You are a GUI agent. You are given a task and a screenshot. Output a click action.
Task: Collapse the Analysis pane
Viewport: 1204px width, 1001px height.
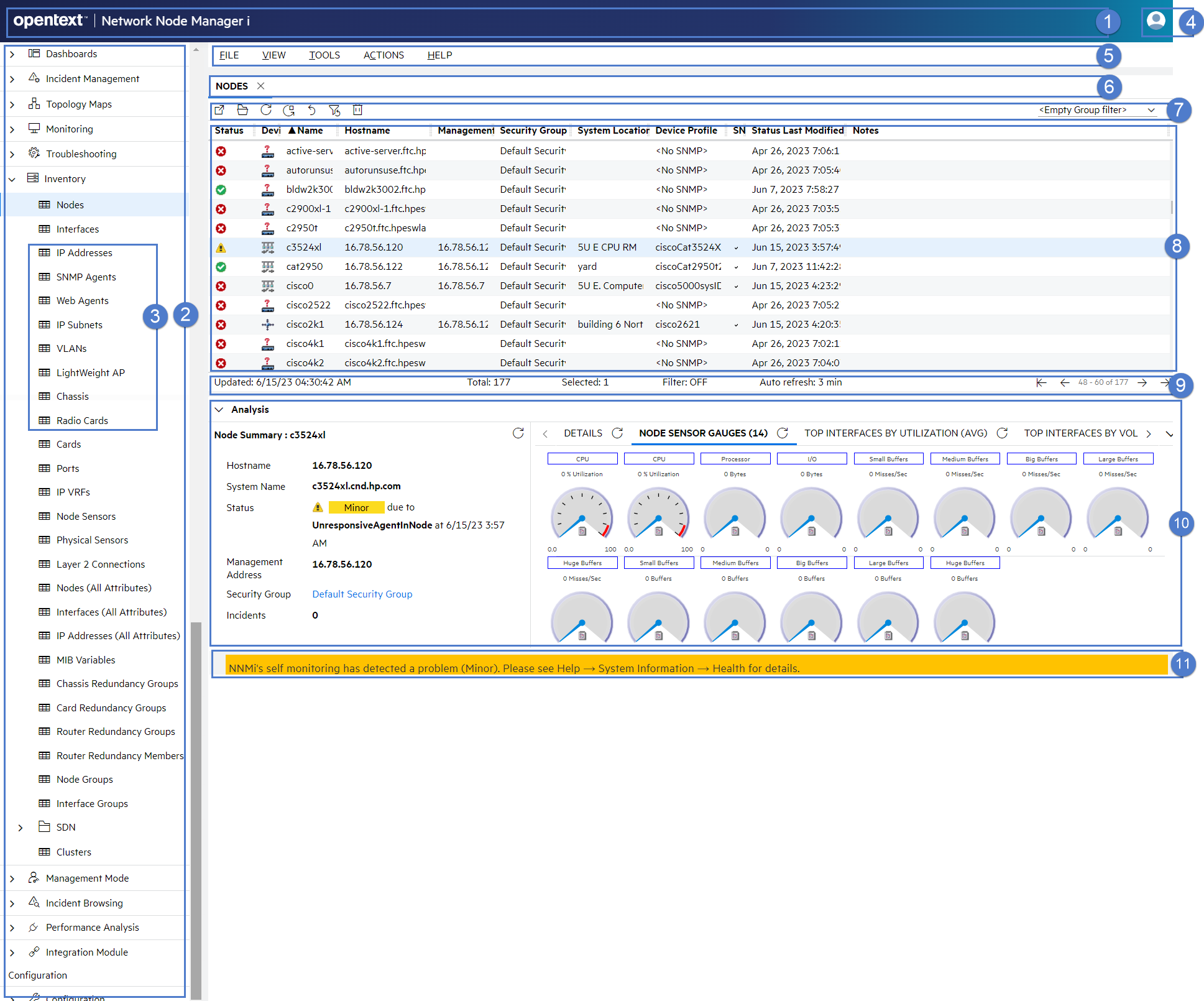click(x=219, y=410)
